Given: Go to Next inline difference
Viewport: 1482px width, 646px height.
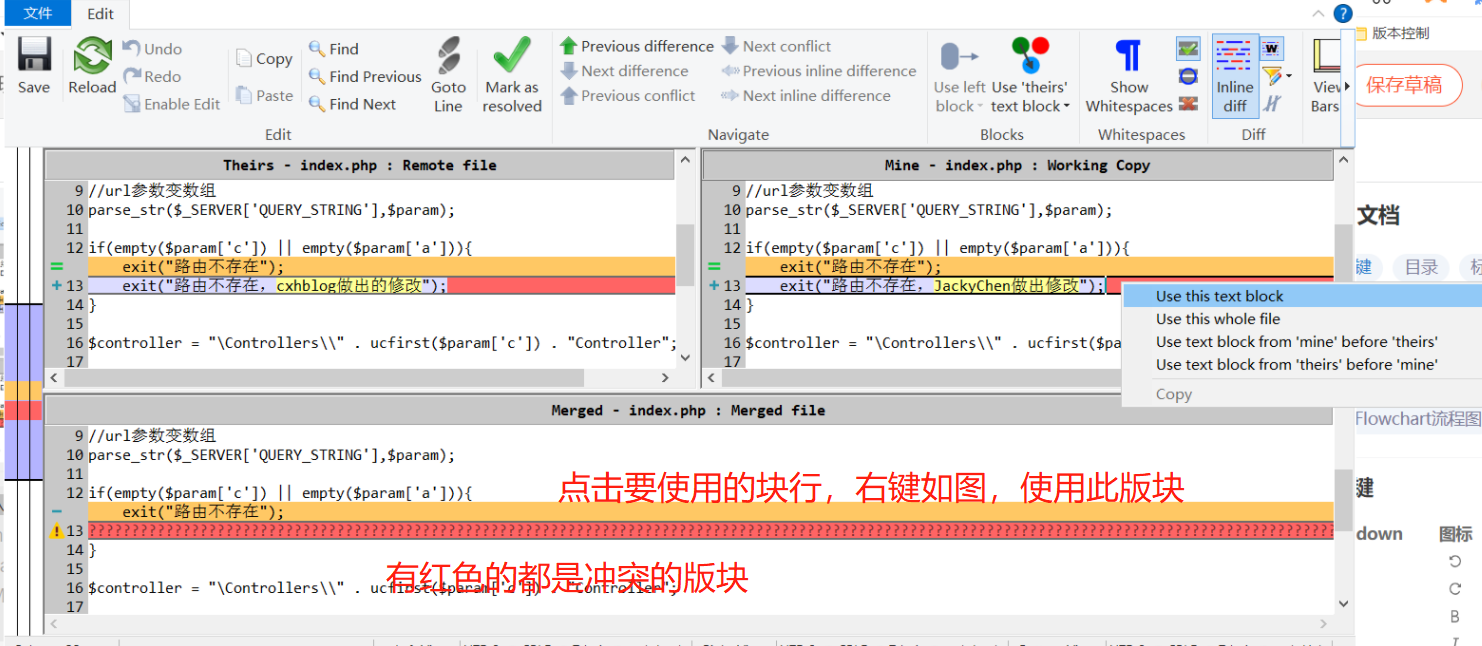Looking at the screenshot, I should 806,96.
